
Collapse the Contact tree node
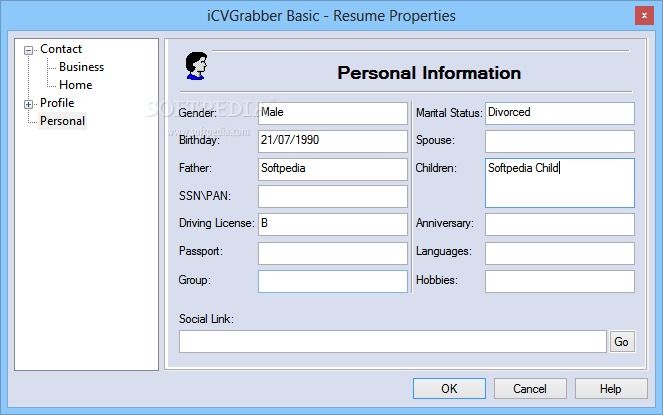[x=28, y=50]
